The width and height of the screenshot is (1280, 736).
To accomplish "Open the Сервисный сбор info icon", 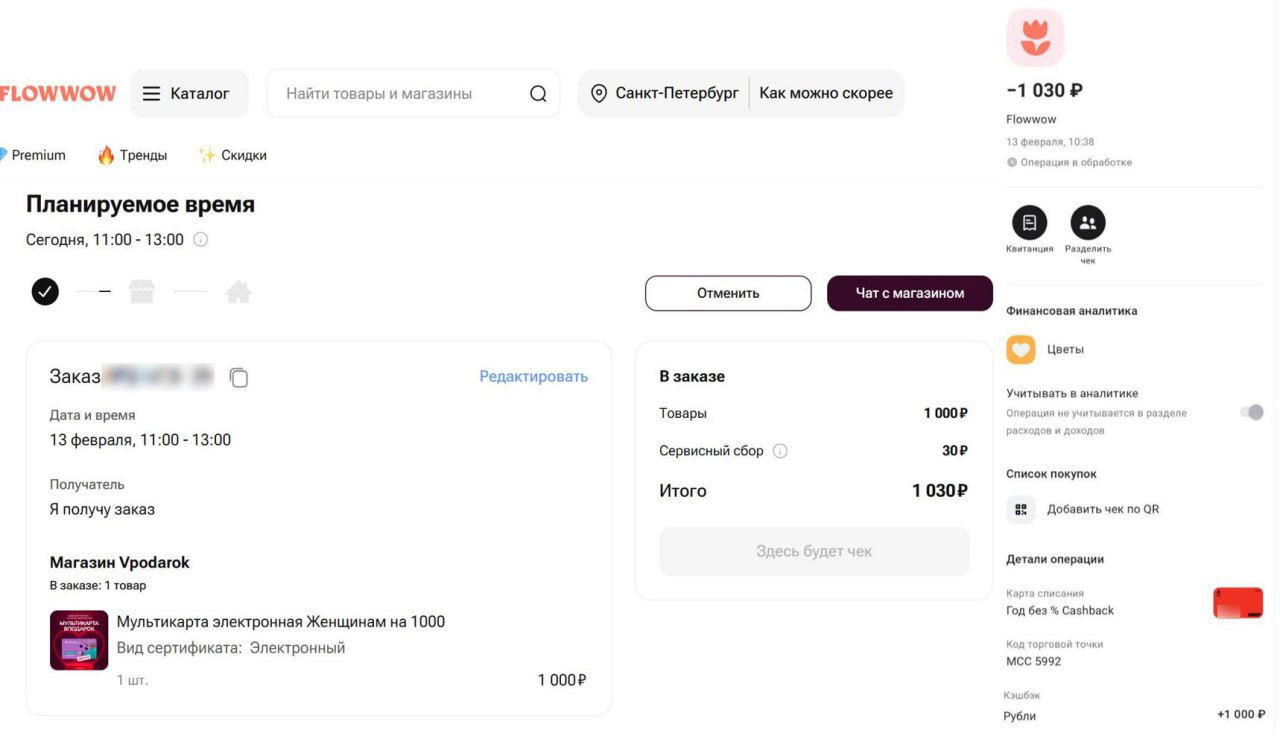I will 779,450.
